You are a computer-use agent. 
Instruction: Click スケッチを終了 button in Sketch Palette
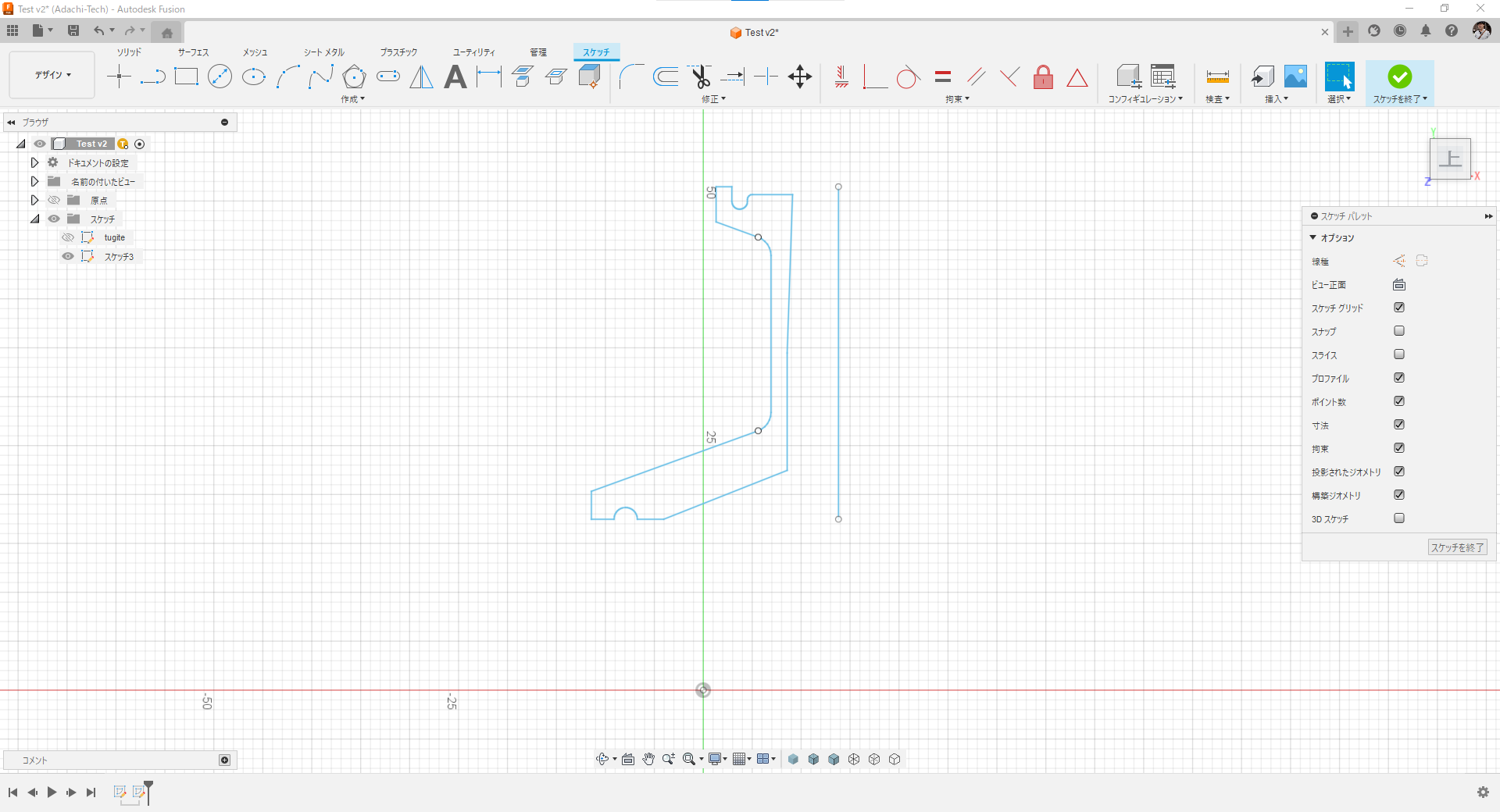click(1457, 547)
